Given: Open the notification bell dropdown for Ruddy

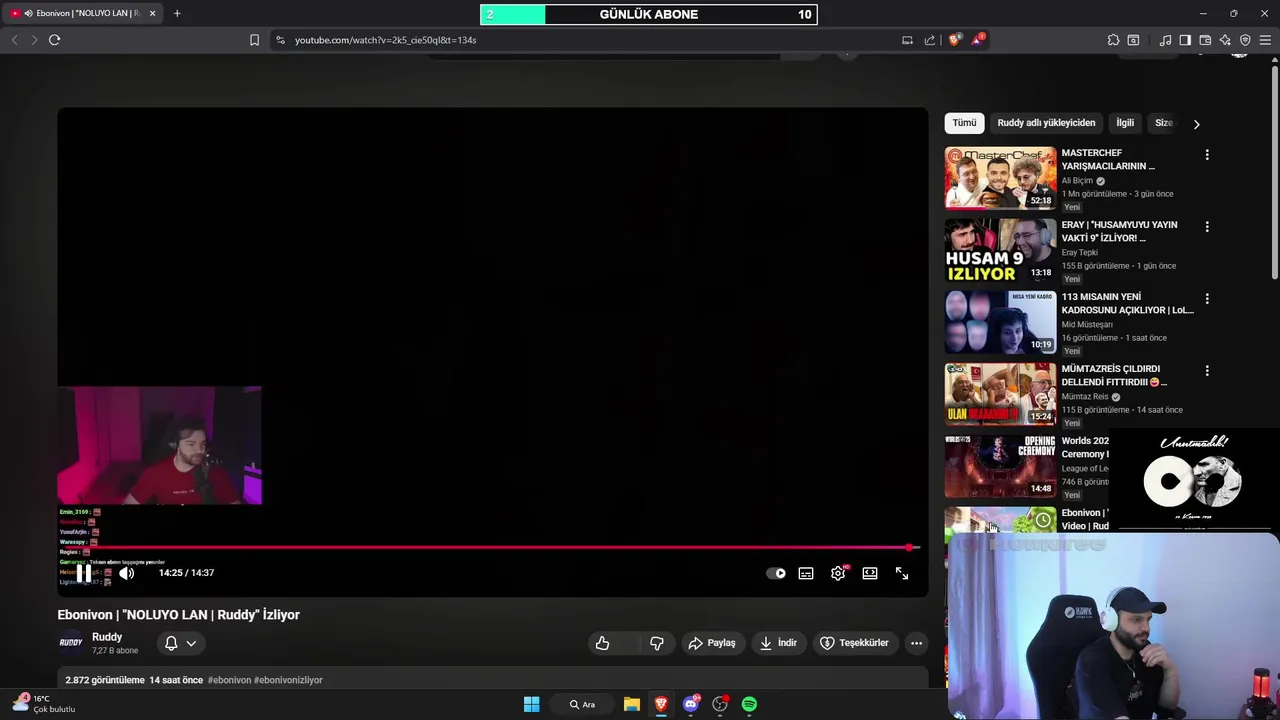Looking at the screenshot, I should 181,643.
